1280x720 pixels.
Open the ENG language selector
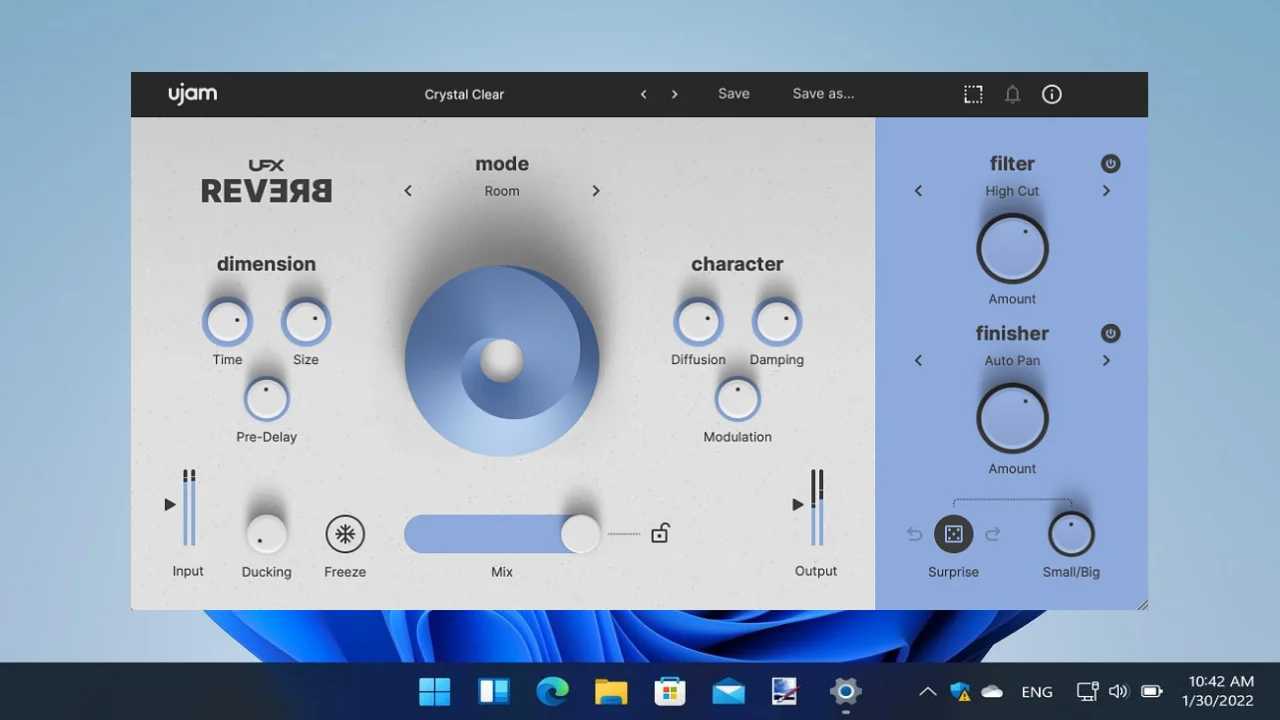pyautogui.click(x=1037, y=691)
